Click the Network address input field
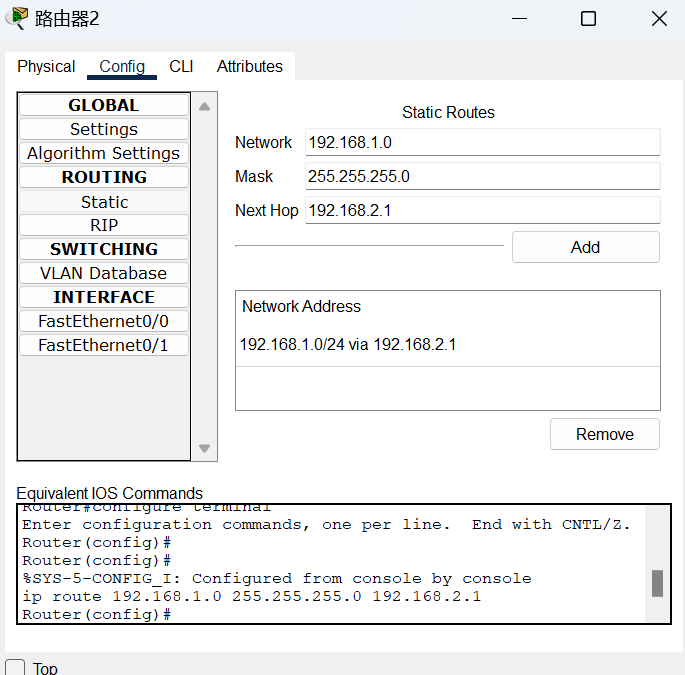The height and width of the screenshot is (675, 685). coord(482,142)
